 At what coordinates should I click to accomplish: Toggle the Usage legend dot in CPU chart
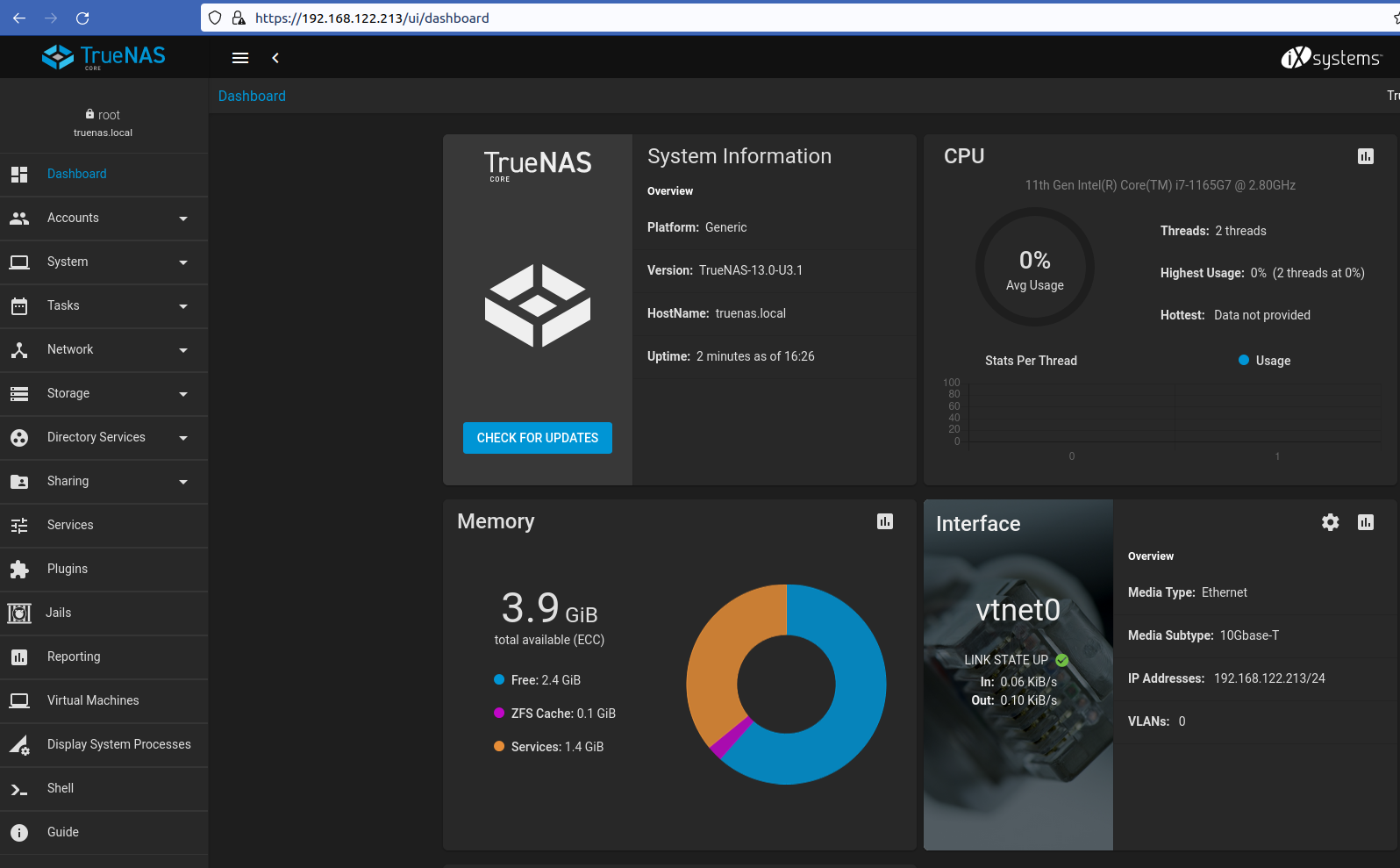tap(1243, 360)
